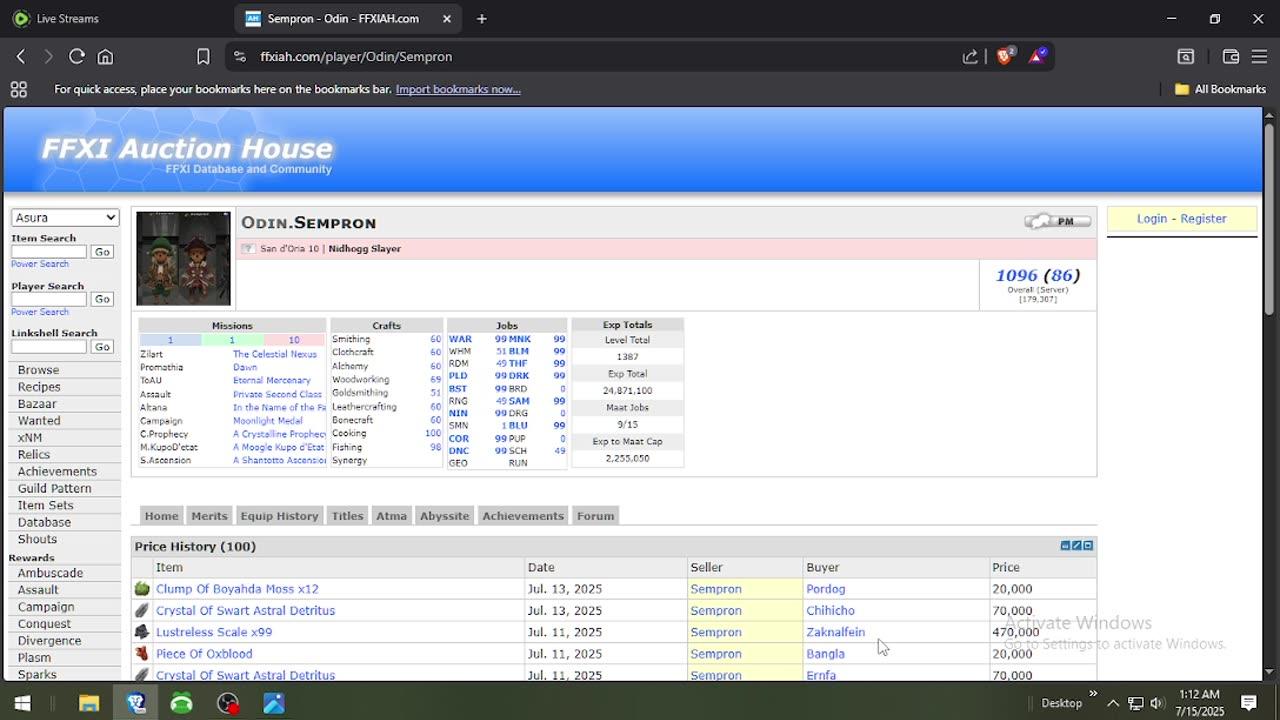Click the address bar URL ffxiah.com/player/Odin/Sempron
This screenshot has width=1280, height=720.
coord(356,57)
